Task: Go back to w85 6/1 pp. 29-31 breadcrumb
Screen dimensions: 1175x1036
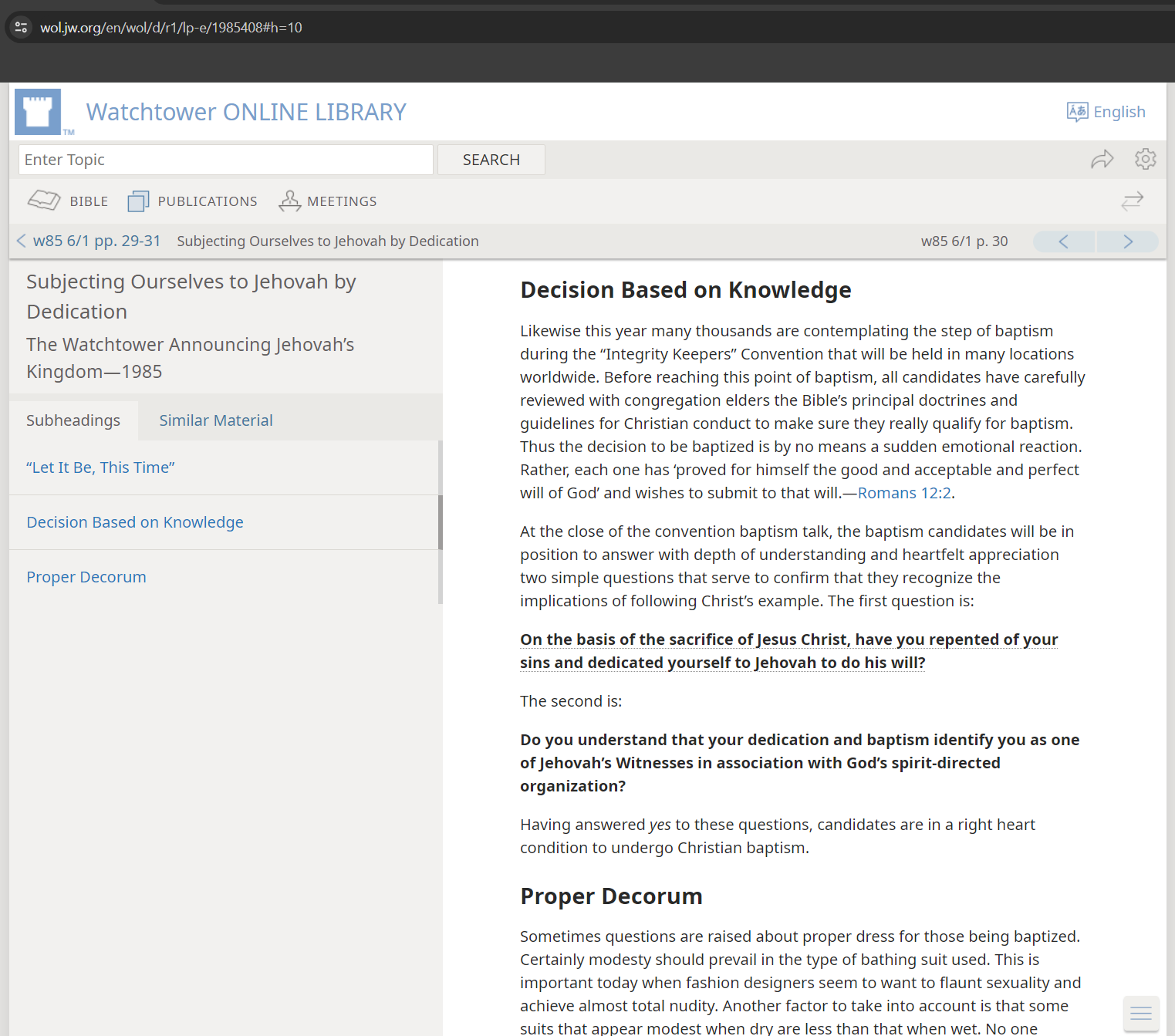Action: (x=96, y=241)
